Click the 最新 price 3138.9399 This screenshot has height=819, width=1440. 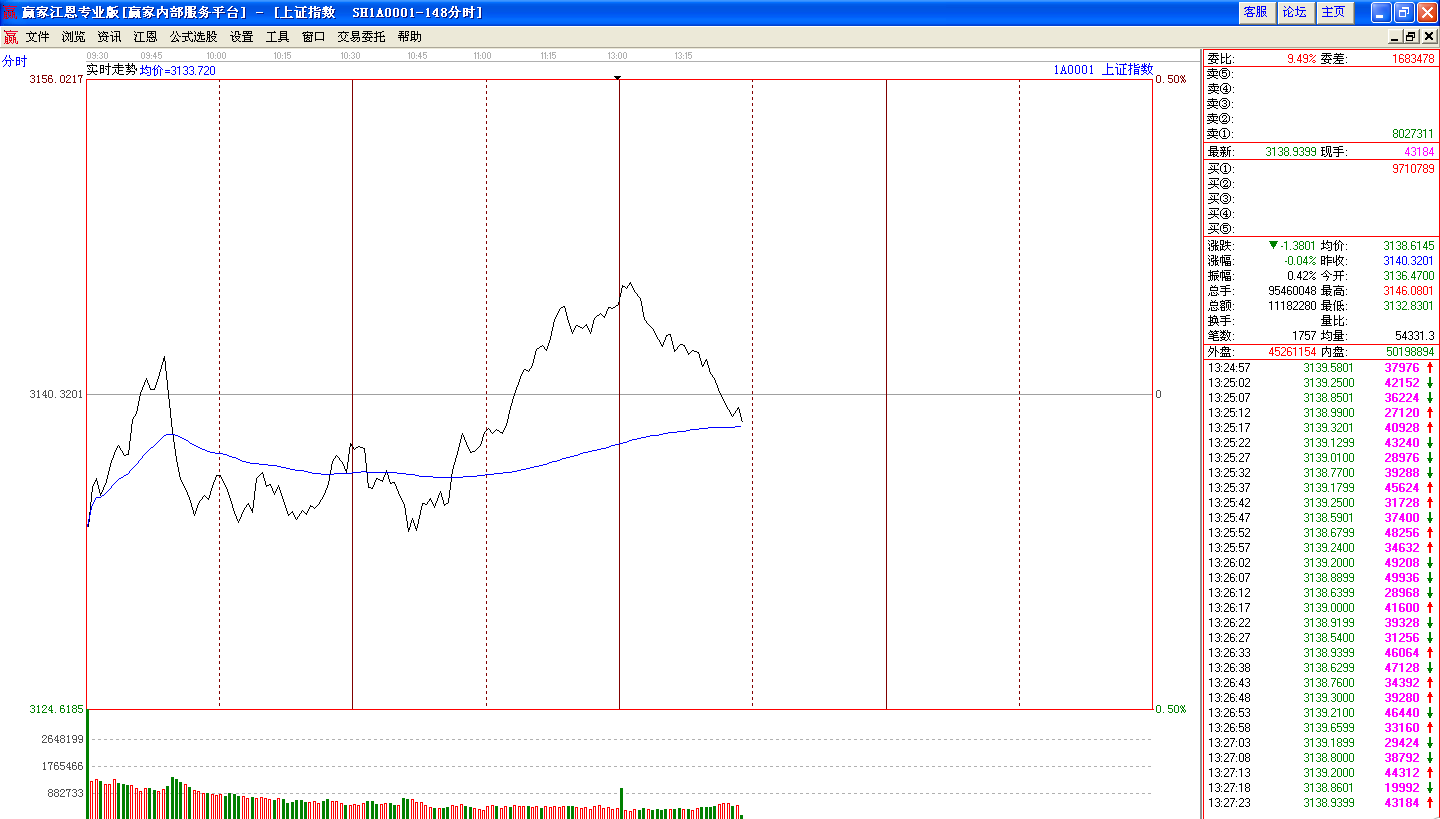tap(1291, 152)
